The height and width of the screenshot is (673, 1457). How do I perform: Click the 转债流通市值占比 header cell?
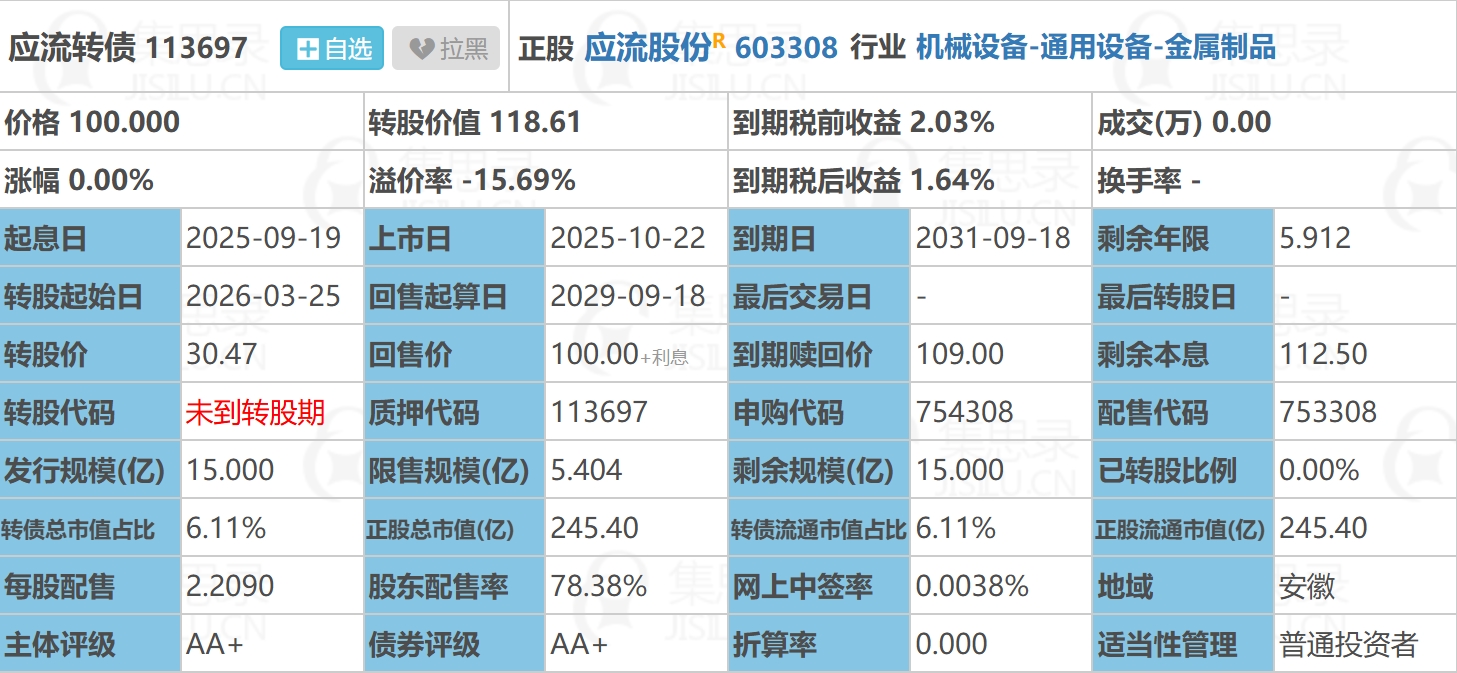point(819,528)
